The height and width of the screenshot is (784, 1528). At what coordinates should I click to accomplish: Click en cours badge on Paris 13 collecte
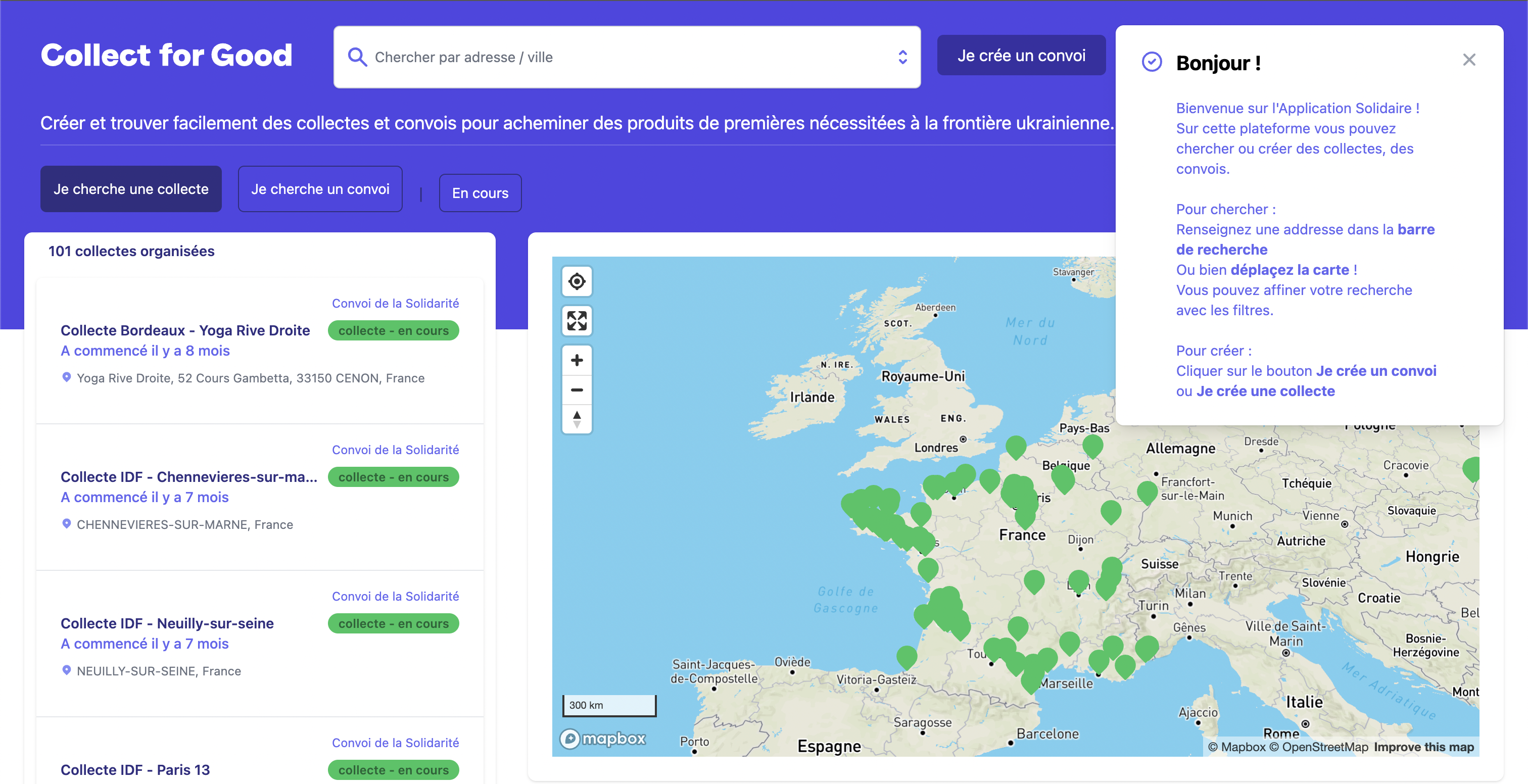(393, 770)
